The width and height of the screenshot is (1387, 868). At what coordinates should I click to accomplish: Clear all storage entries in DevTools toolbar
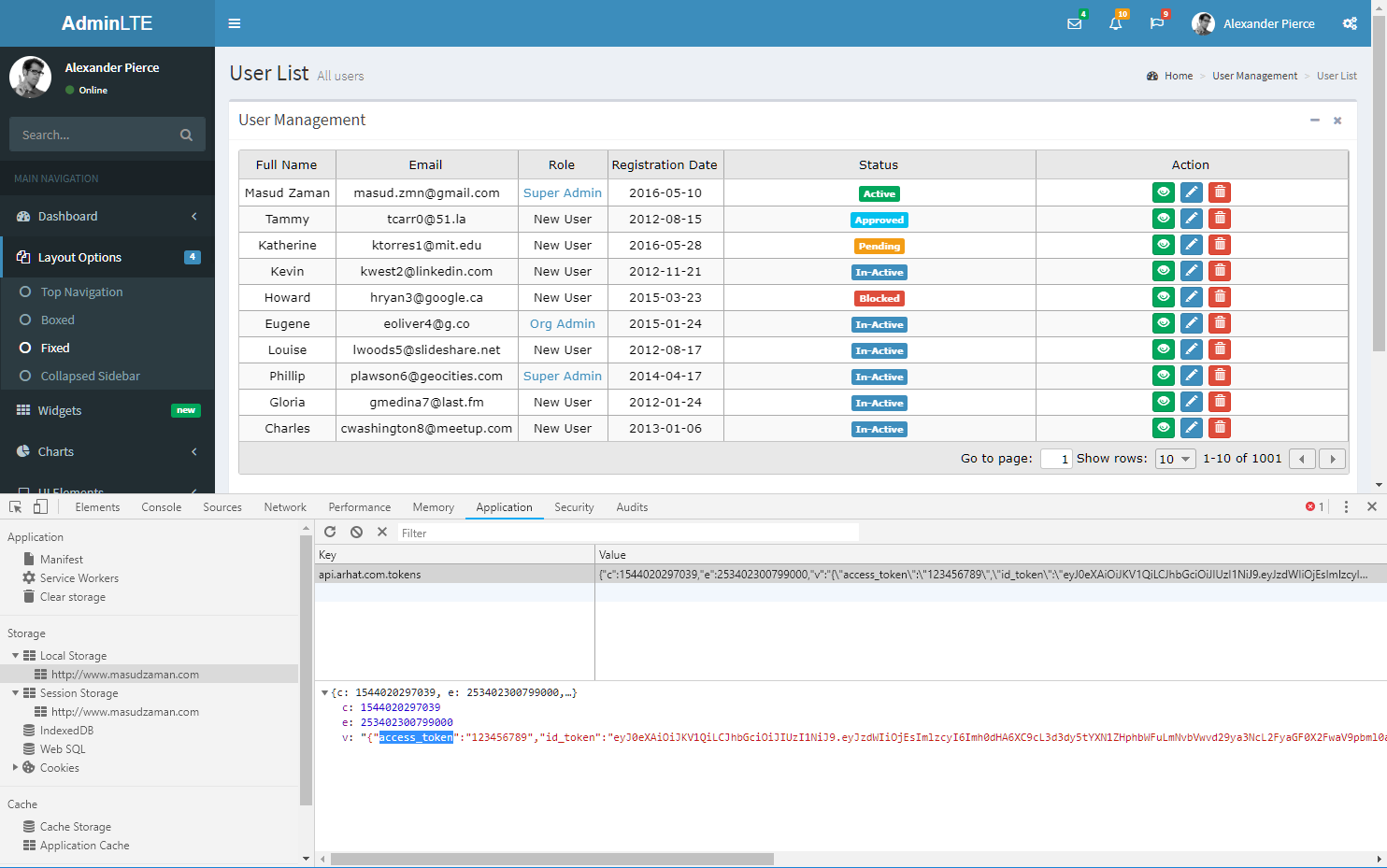click(x=356, y=532)
